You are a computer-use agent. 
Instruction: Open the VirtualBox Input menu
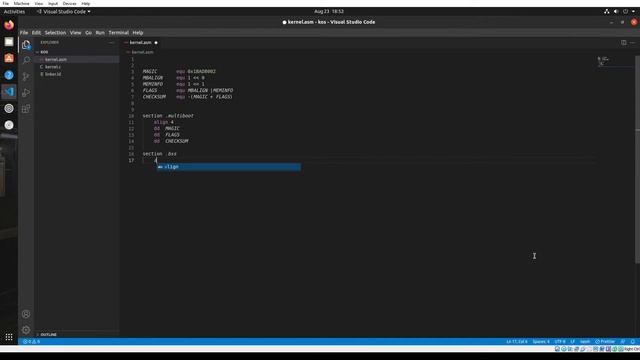[53, 3]
